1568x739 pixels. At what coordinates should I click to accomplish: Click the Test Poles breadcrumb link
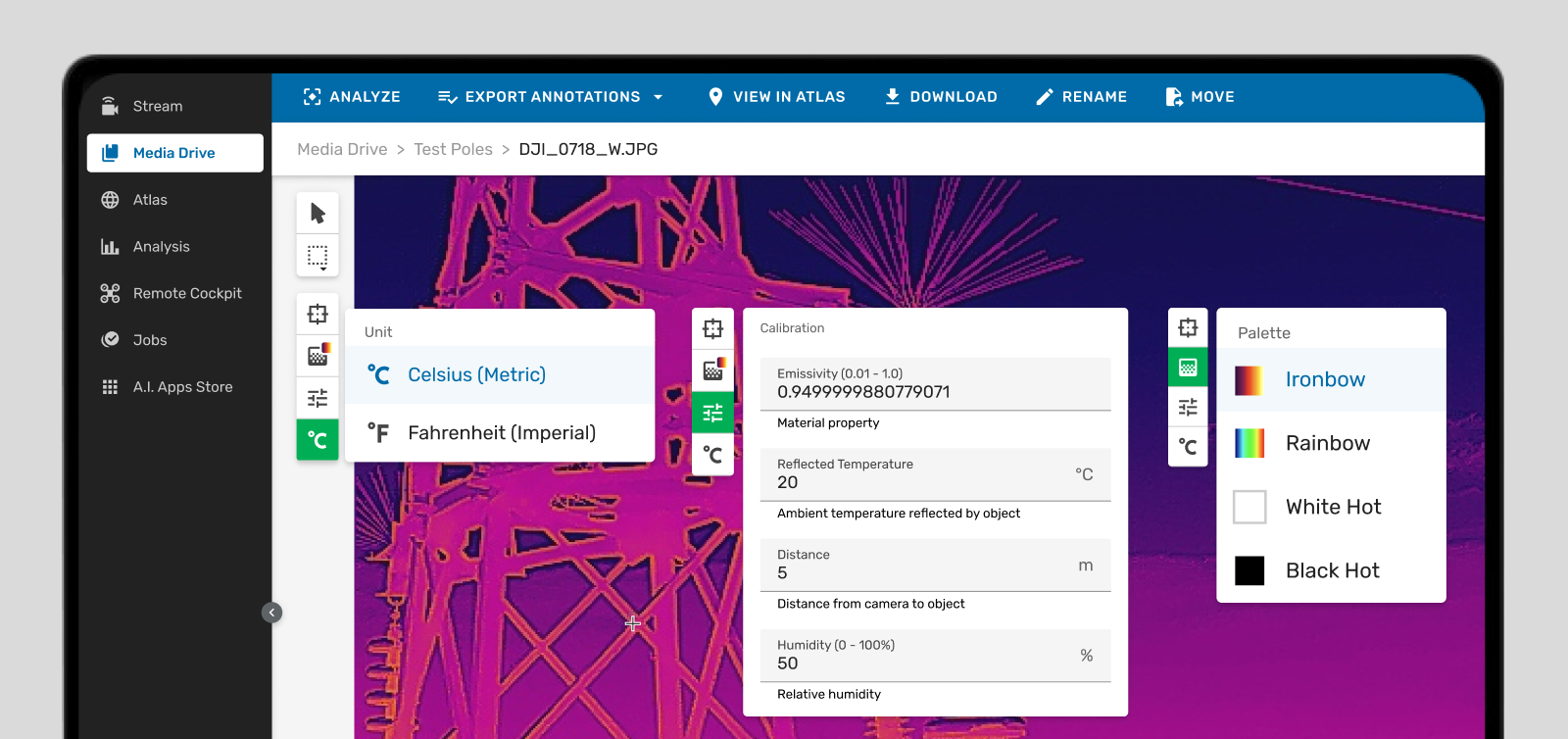tap(453, 149)
